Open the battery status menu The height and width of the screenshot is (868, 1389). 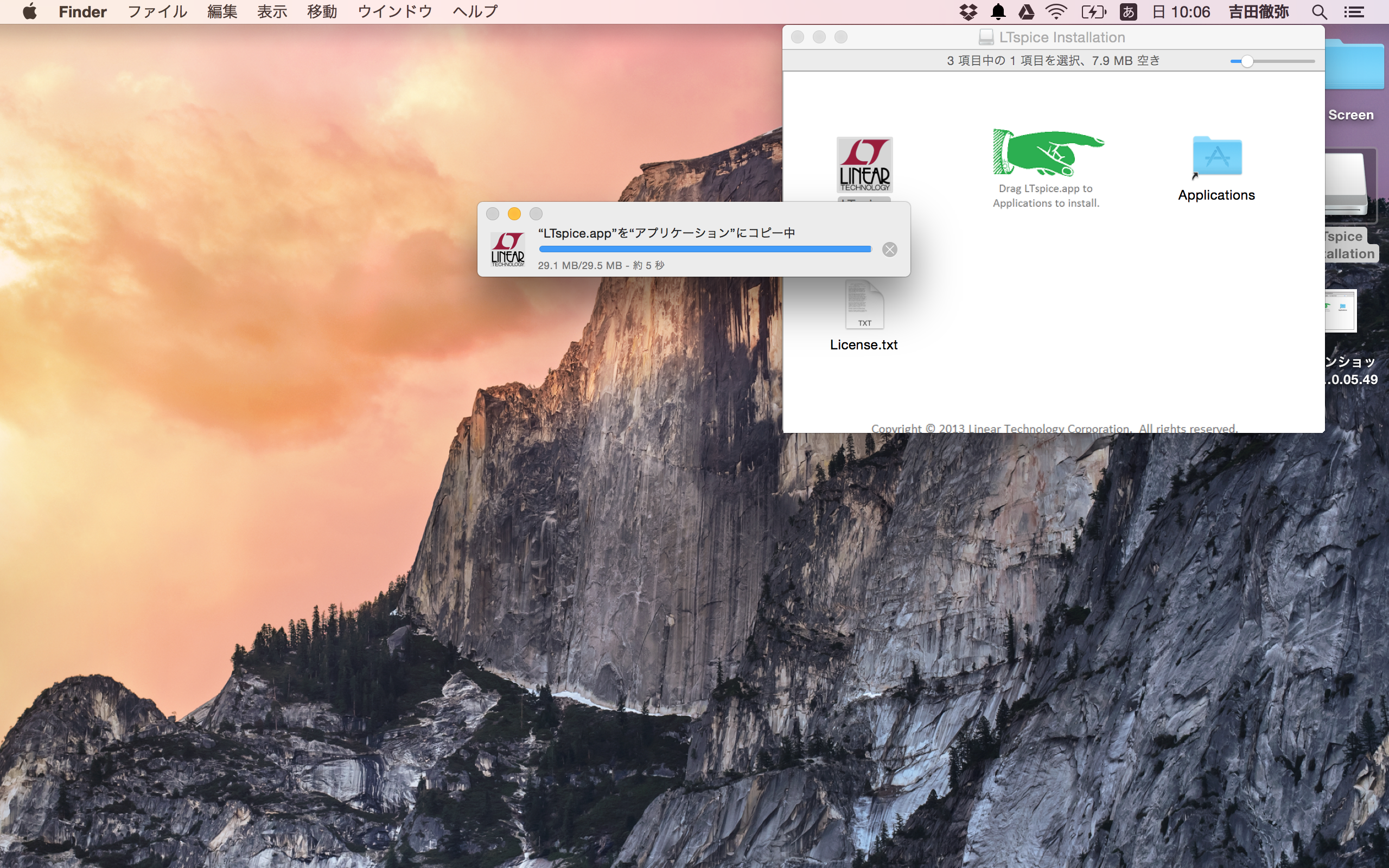point(1093,12)
